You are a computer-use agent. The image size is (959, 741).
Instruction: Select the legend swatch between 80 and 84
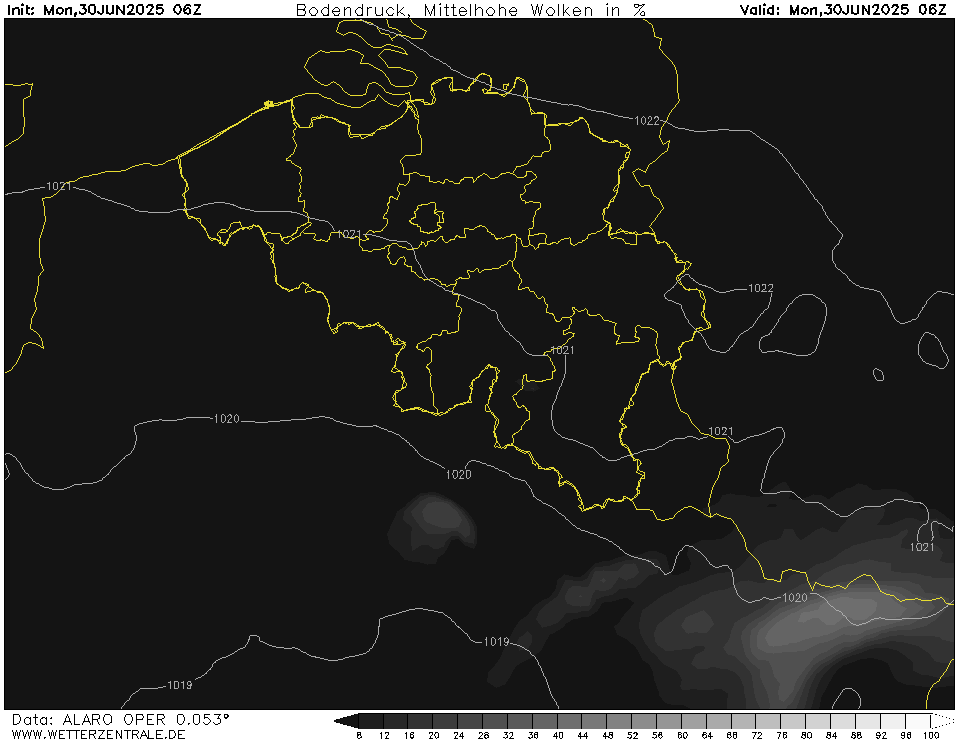(x=819, y=721)
